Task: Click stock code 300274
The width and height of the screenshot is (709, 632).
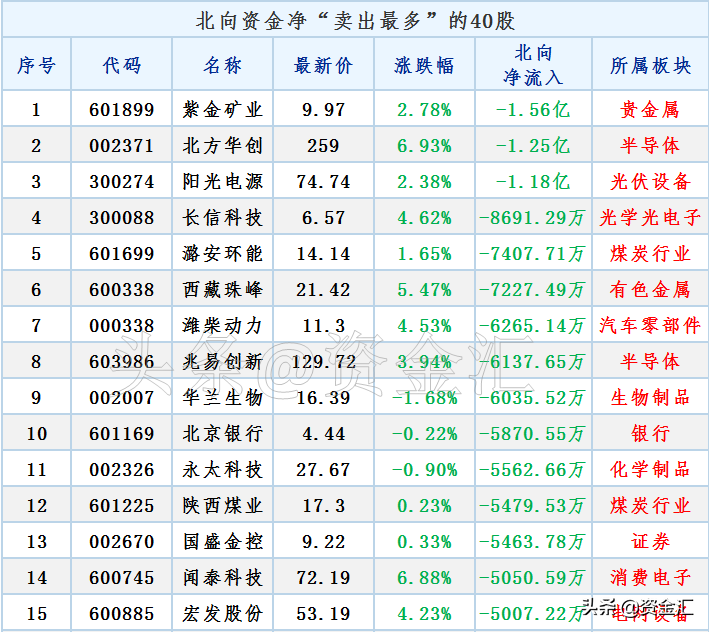Action: click(122, 182)
